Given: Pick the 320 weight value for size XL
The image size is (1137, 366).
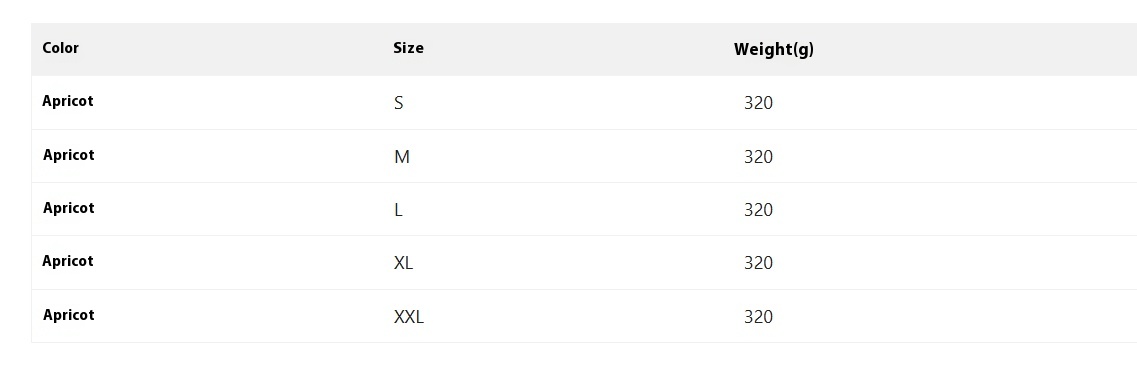Looking at the screenshot, I should click(x=758, y=262).
